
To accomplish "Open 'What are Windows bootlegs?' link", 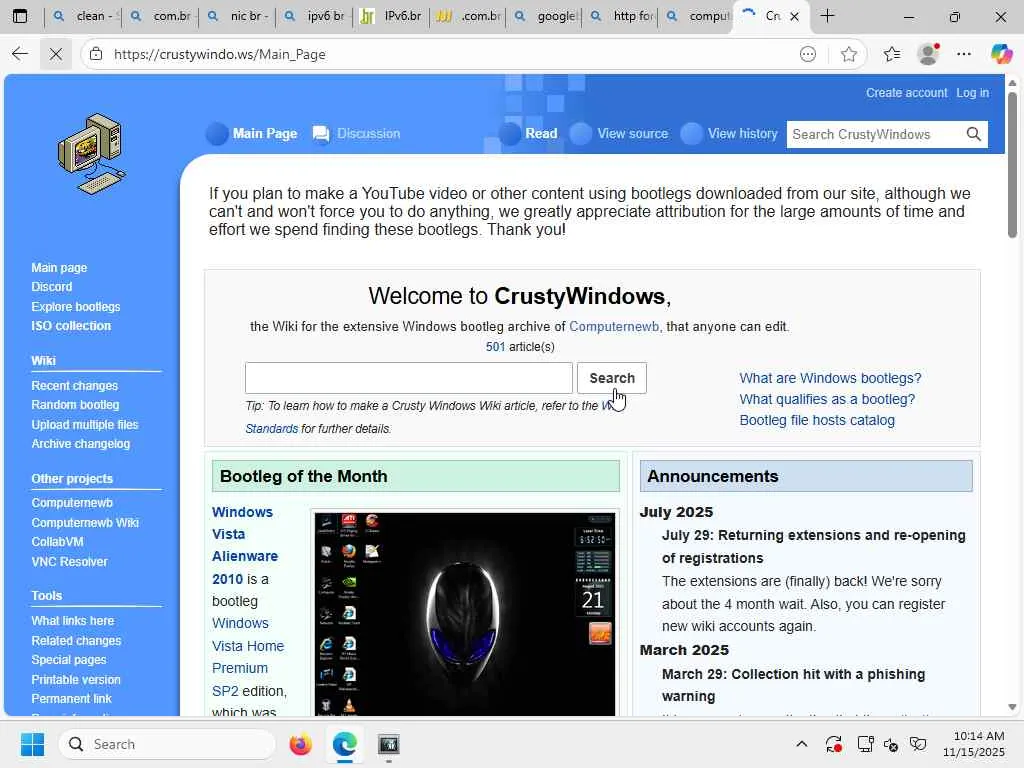I will [x=830, y=378].
